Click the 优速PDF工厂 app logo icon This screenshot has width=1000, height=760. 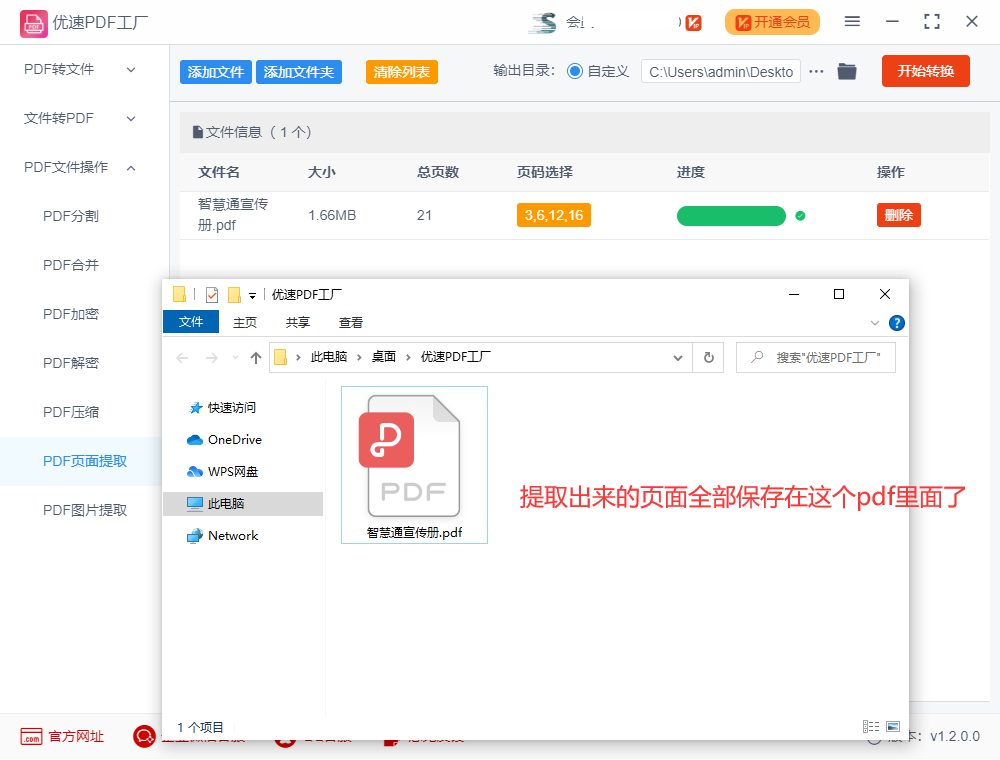click(x=33, y=24)
